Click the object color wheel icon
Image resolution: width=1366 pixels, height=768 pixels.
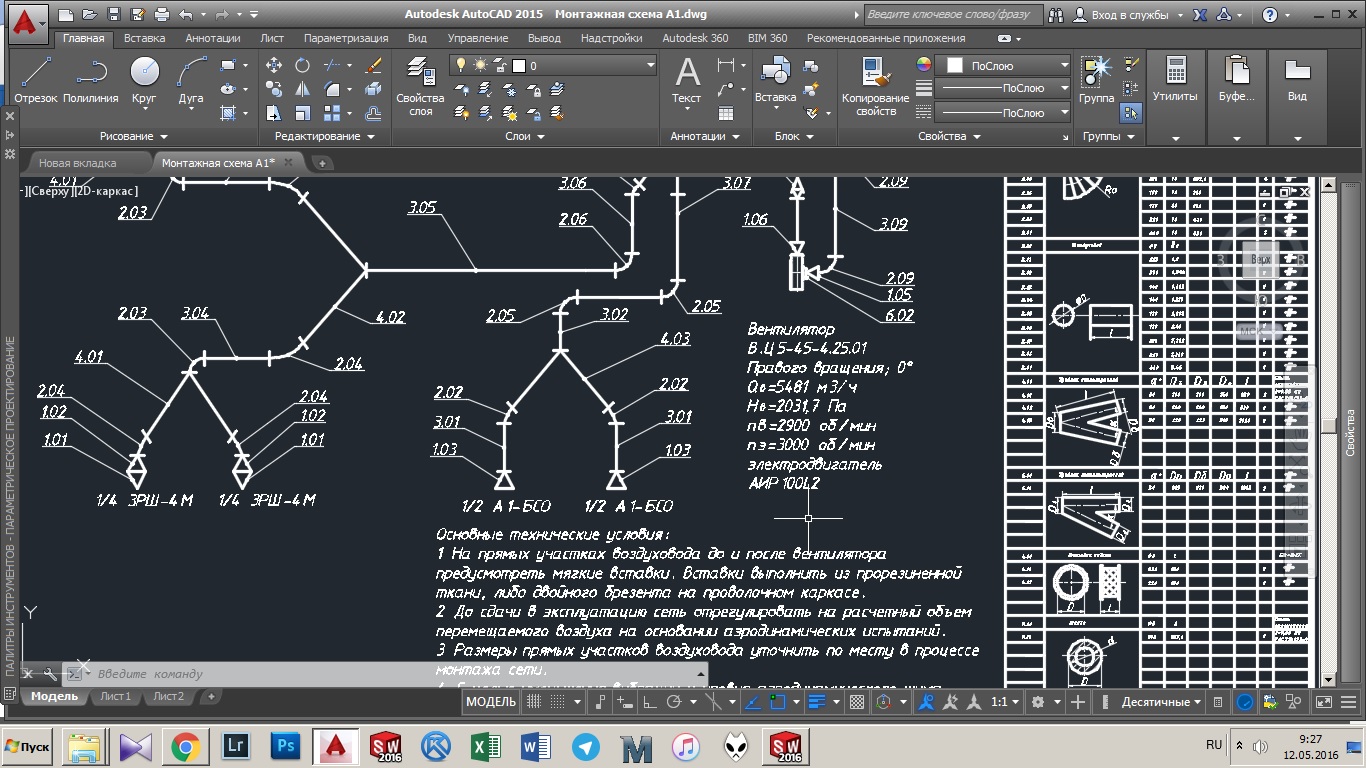(x=924, y=65)
